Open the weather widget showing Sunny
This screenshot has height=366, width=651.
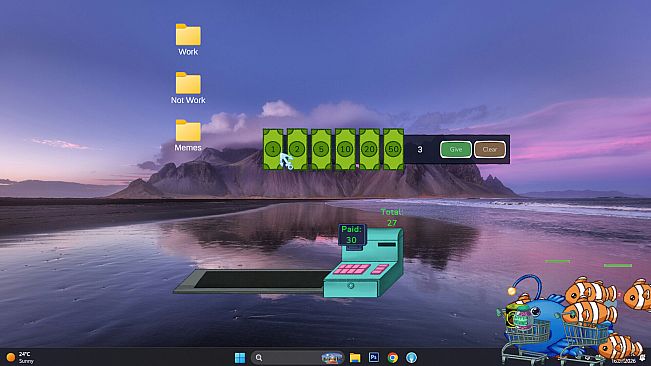tap(20, 357)
